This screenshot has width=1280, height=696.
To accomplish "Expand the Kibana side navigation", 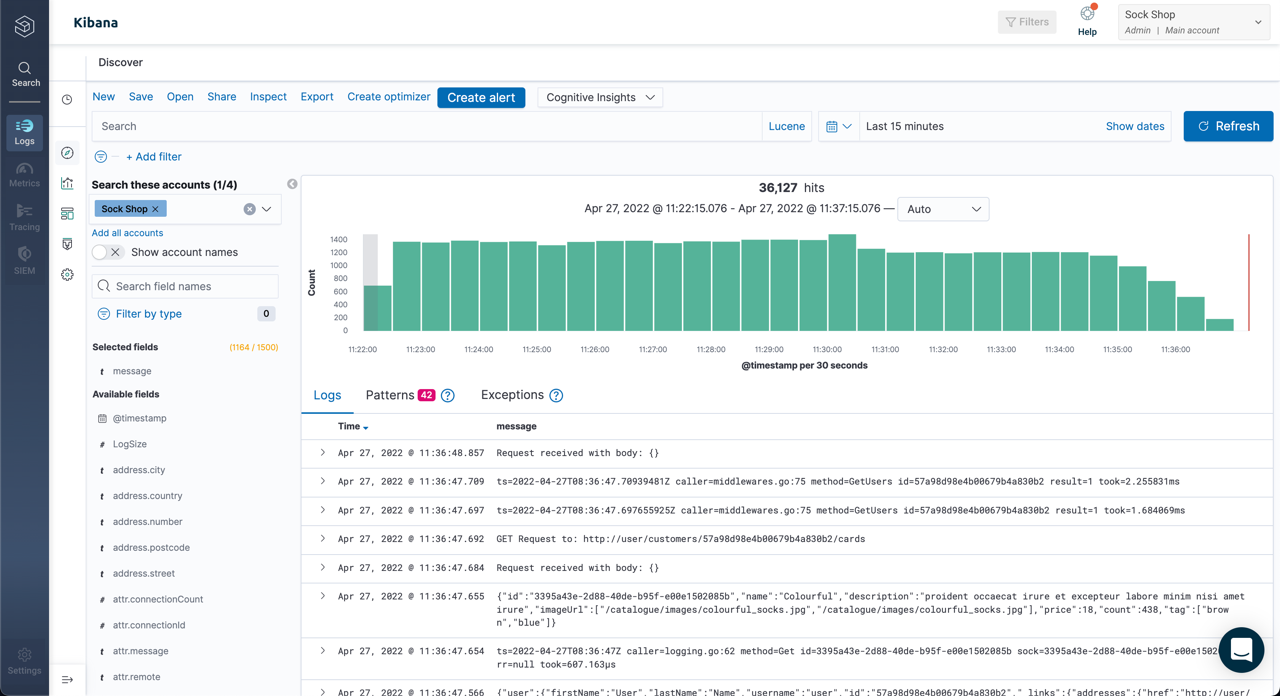I will (x=67, y=680).
